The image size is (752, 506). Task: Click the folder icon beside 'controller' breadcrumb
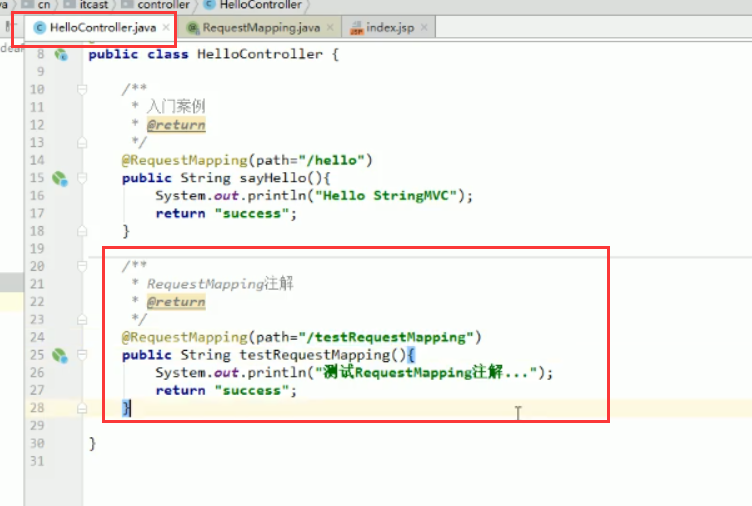pos(127,4)
